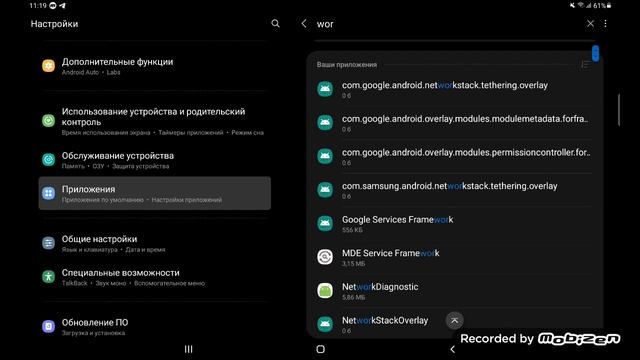Tap the home navigation button
This screenshot has height=360, width=640.
coord(320,349)
